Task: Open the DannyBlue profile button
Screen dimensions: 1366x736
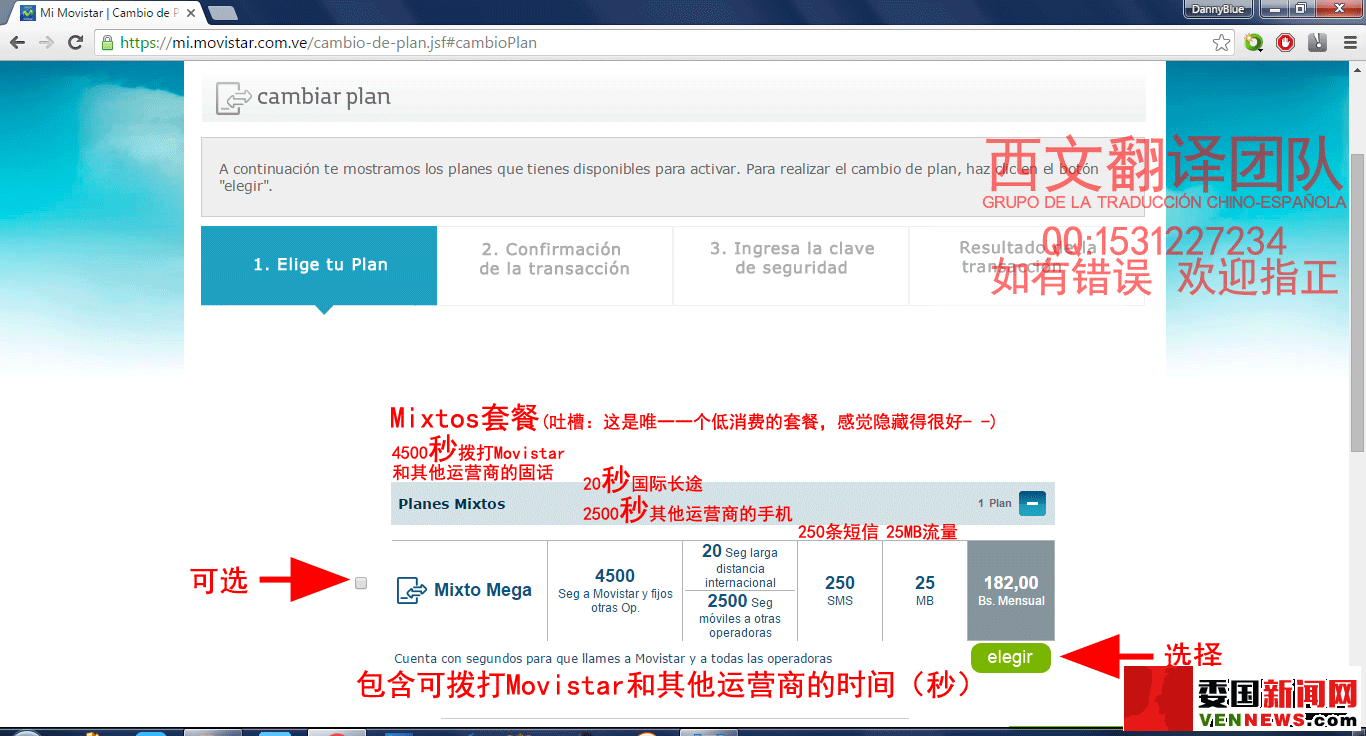Action: coord(1218,9)
